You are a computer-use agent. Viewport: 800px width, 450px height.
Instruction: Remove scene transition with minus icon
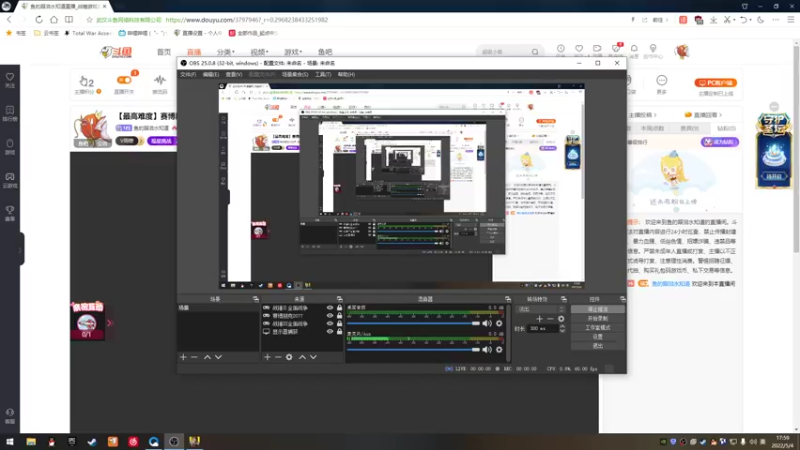[x=550, y=319]
